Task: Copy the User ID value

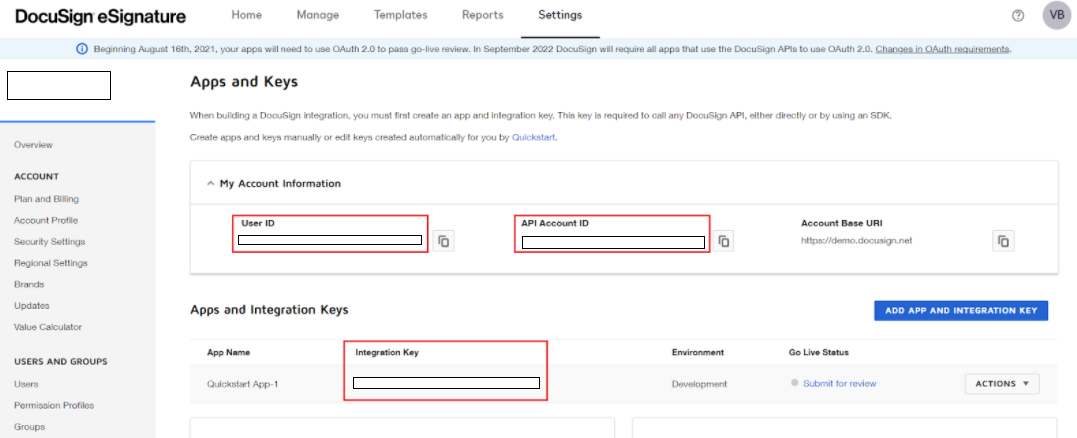Action: pyautogui.click(x=444, y=241)
